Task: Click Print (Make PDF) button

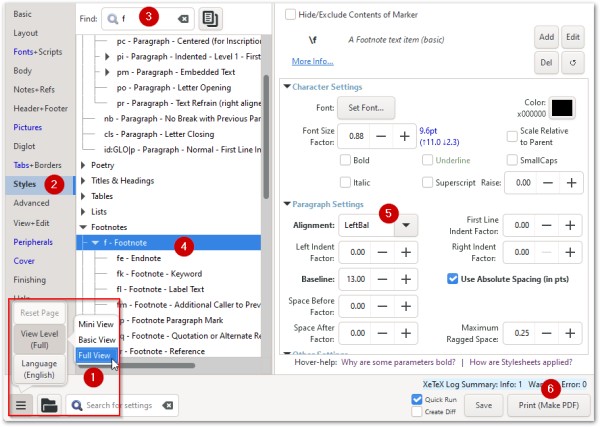Action: (x=548, y=405)
